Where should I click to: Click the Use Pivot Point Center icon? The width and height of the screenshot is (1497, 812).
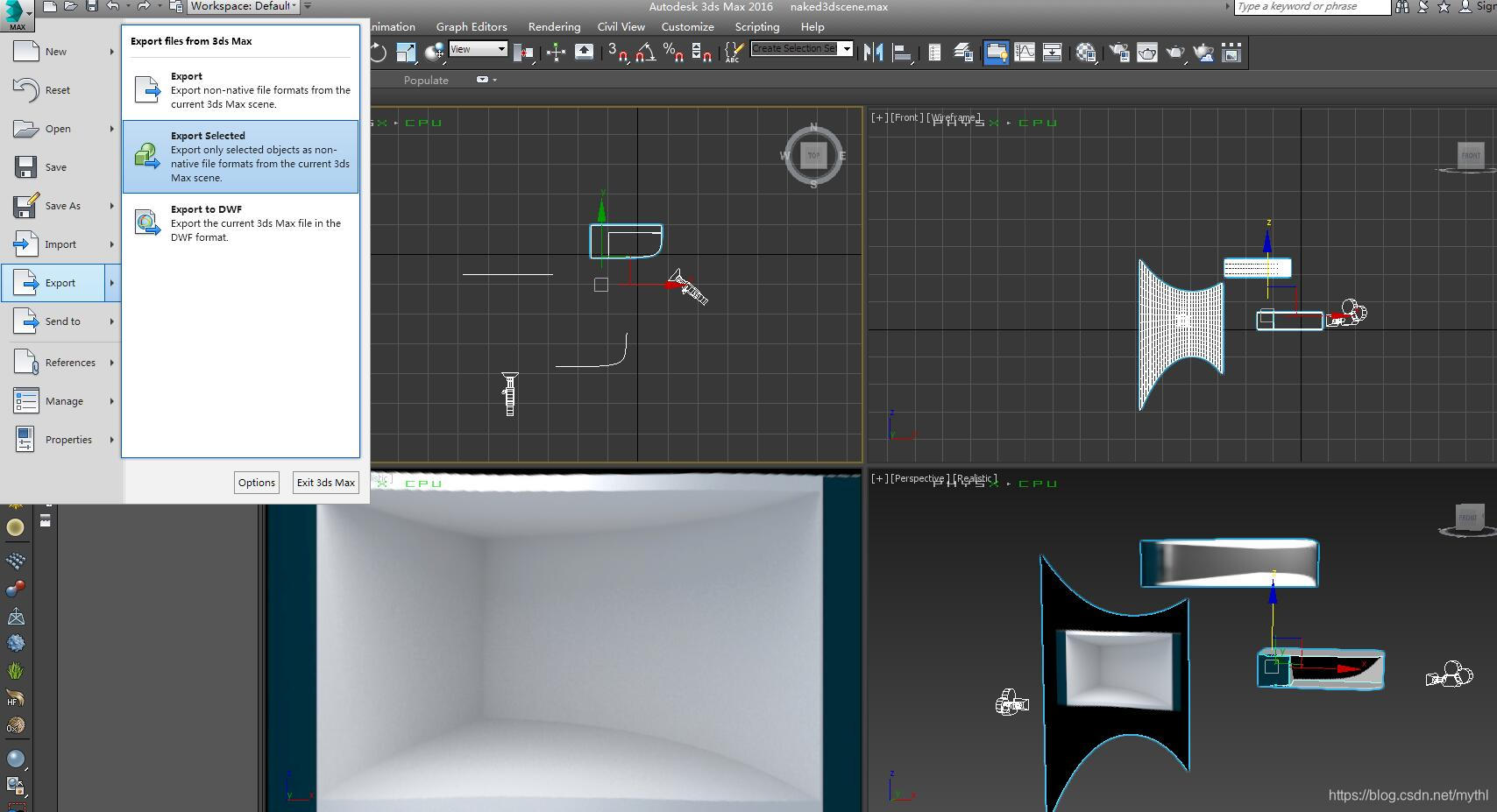pos(523,53)
